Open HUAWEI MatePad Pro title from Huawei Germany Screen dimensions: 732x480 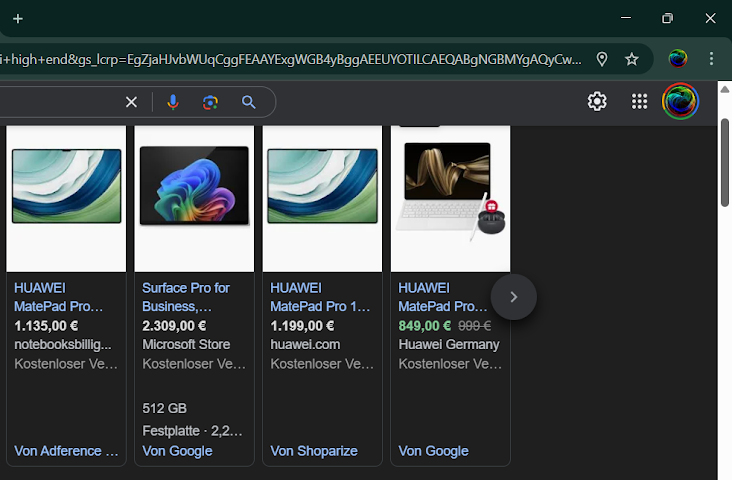(443, 297)
